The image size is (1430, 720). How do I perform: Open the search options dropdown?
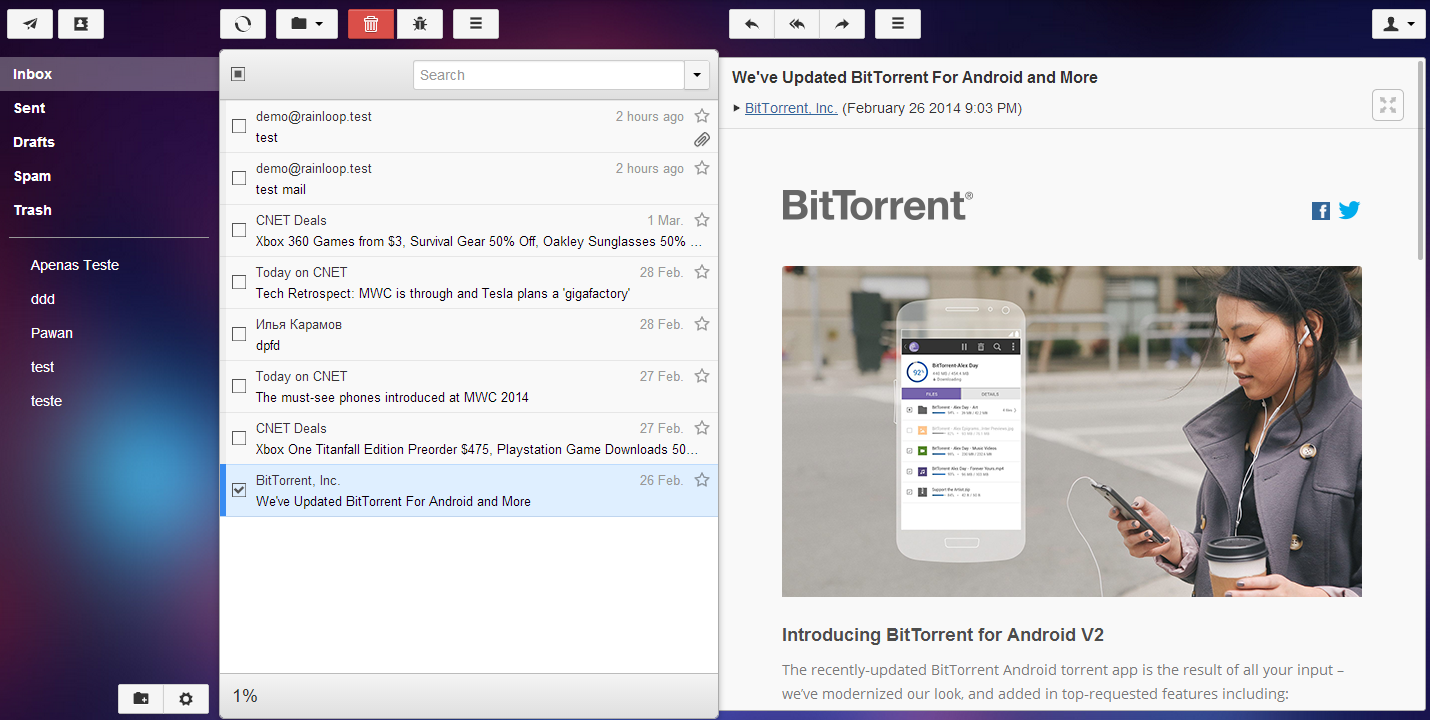pyautogui.click(x=696, y=75)
